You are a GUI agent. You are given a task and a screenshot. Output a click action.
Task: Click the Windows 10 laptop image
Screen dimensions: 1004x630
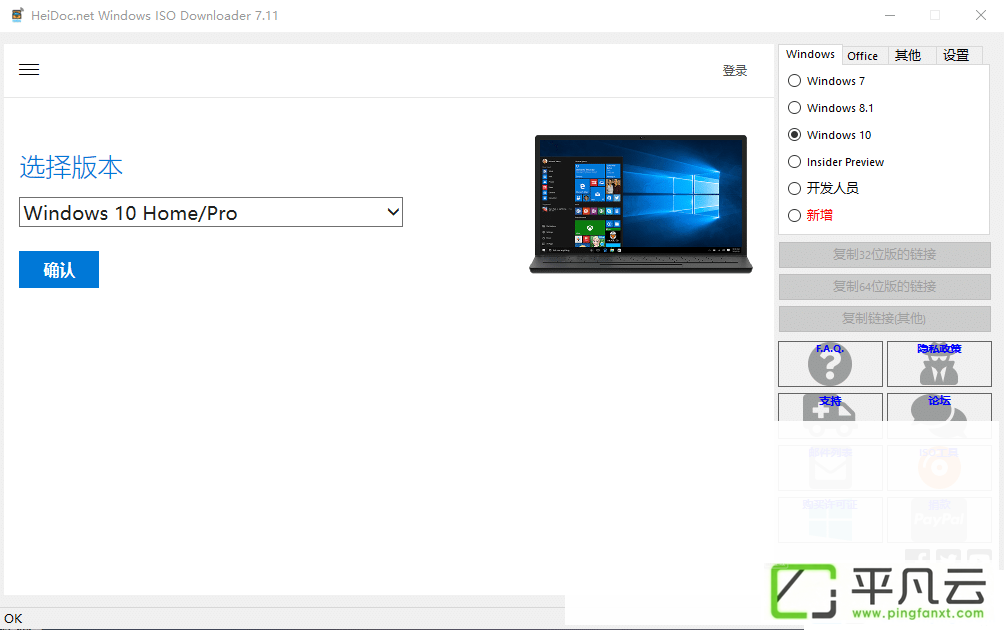pyautogui.click(x=641, y=204)
